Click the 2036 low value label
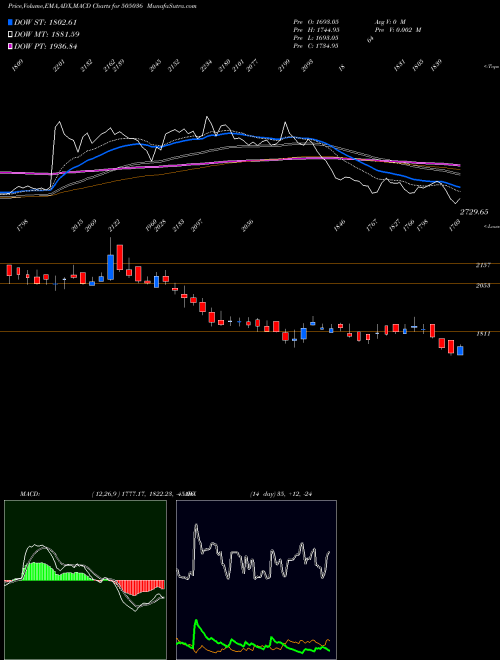The image size is (500, 660). pyautogui.click(x=247, y=225)
